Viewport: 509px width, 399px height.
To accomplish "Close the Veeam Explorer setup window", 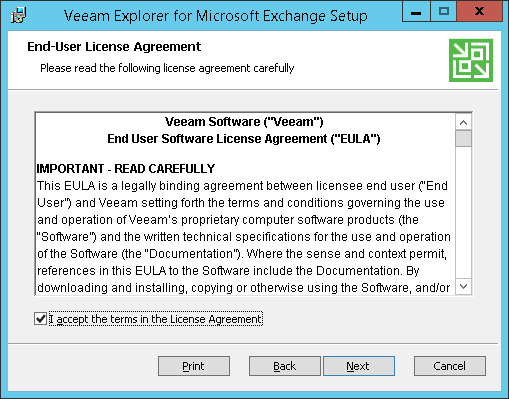I will [479, 12].
